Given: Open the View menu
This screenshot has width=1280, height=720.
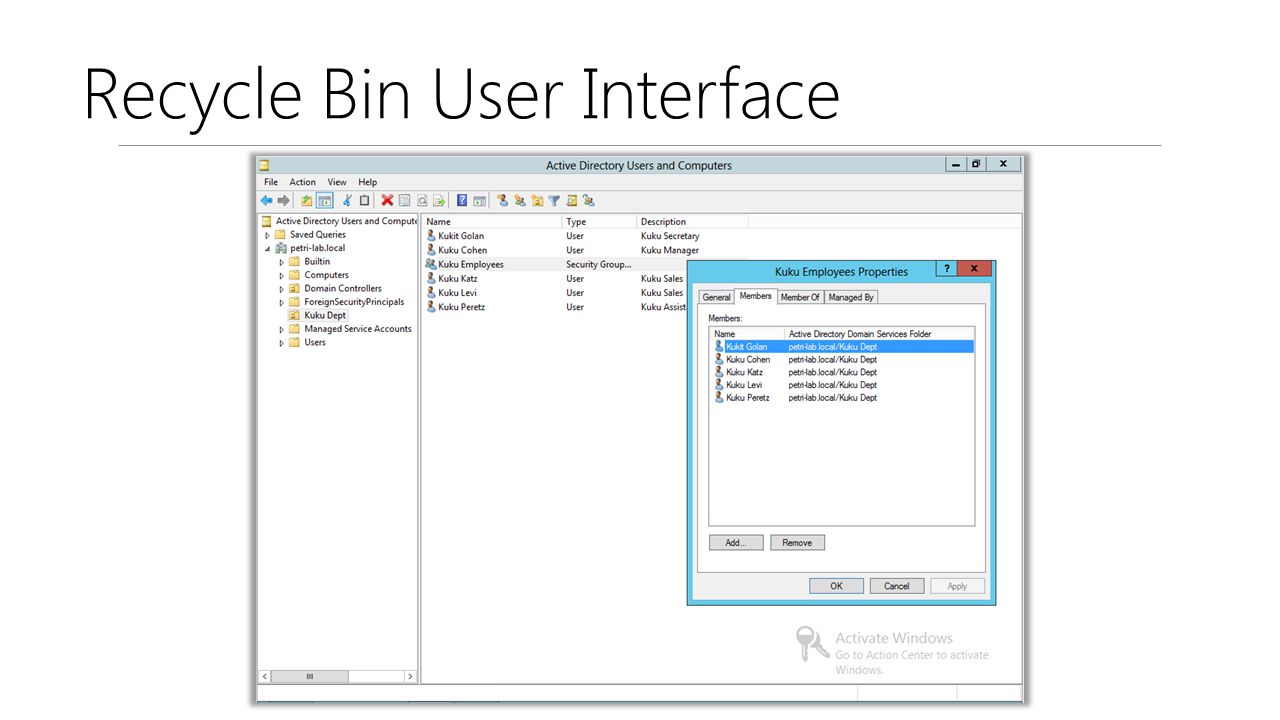Looking at the screenshot, I should [x=337, y=182].
